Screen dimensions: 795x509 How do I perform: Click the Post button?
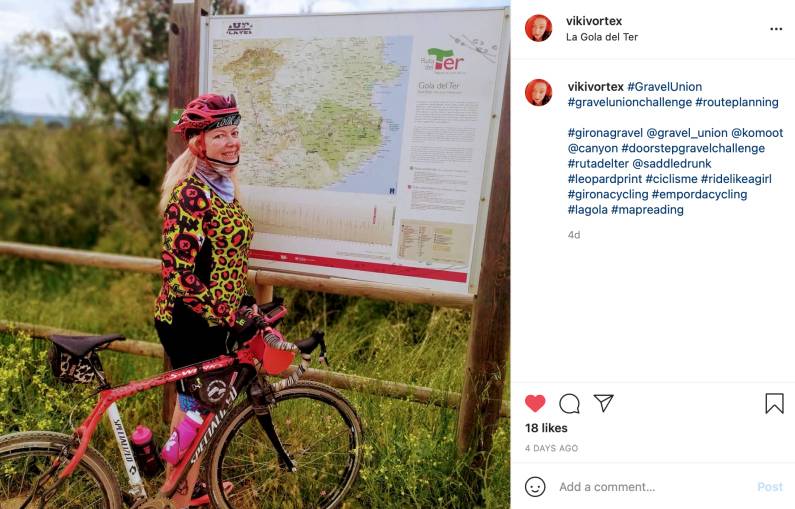click(770, 487)
